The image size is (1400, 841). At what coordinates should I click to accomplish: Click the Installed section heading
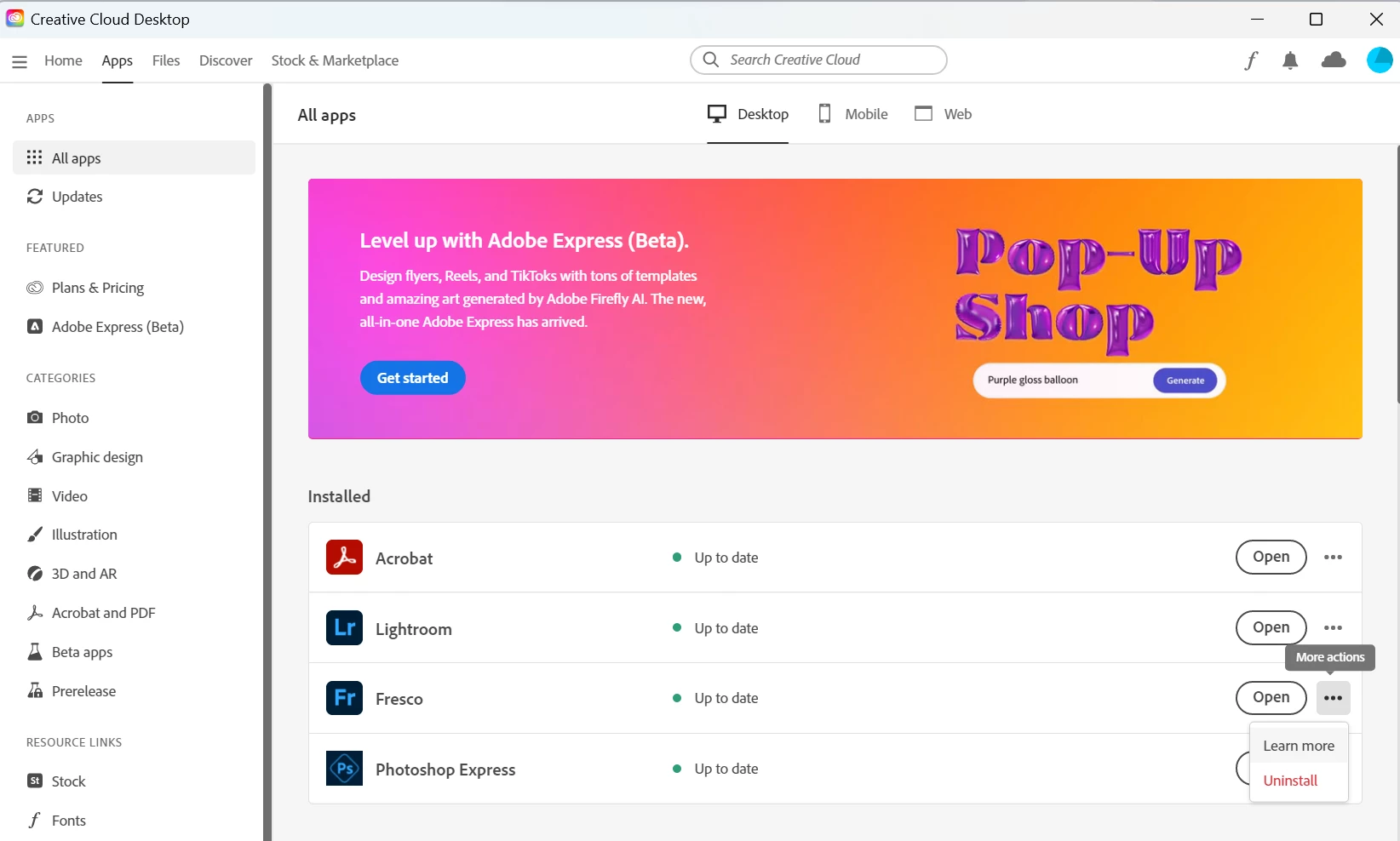[x=339, y=496]
